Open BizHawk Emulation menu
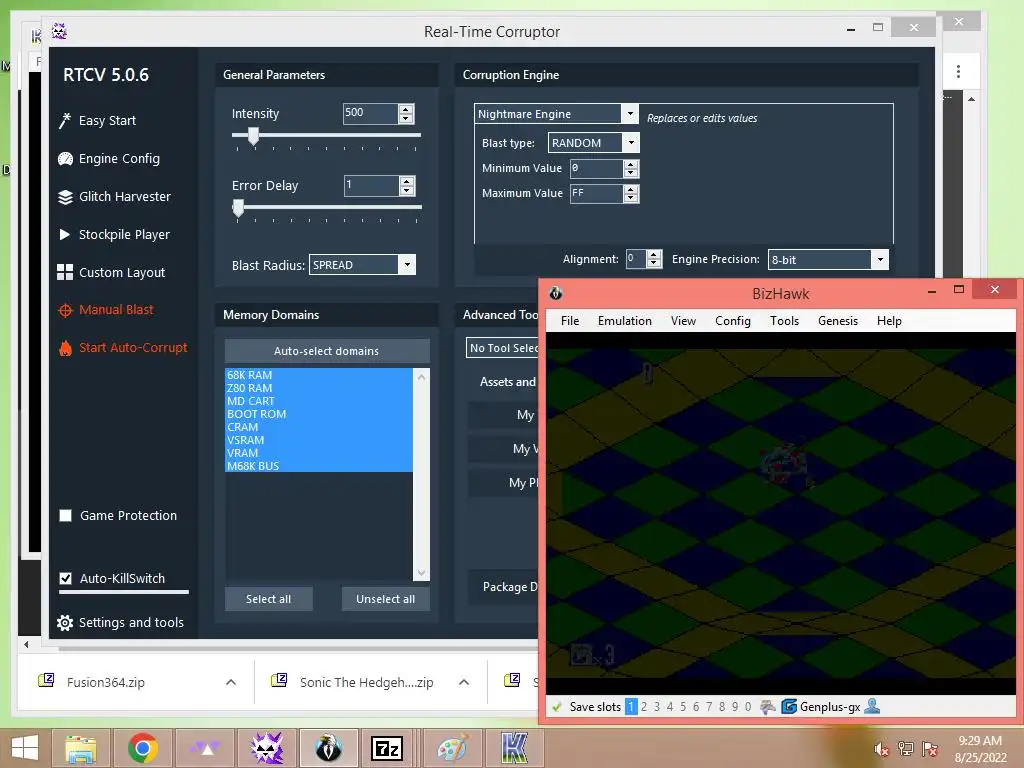This screenshot has width=1024, height=768. [x=625, y=321]
